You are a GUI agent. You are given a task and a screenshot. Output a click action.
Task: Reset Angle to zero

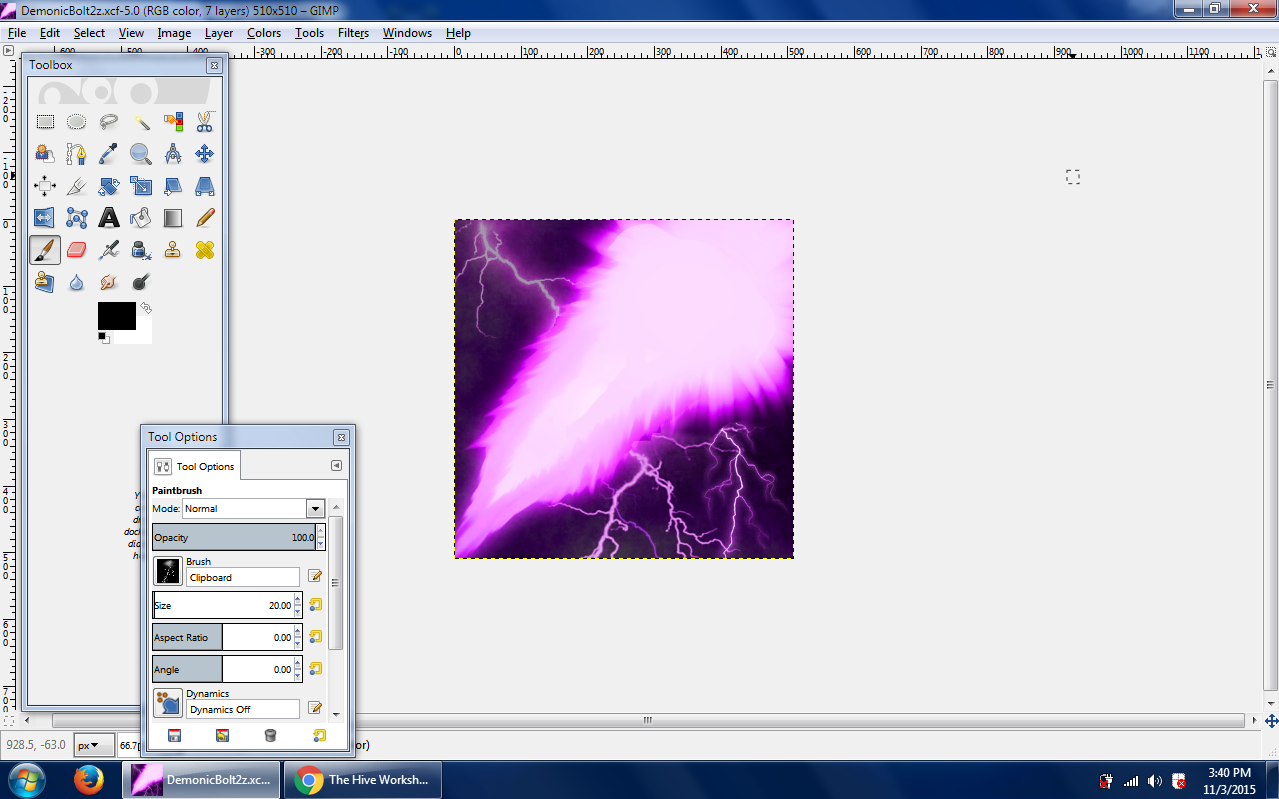click(315, 669)
